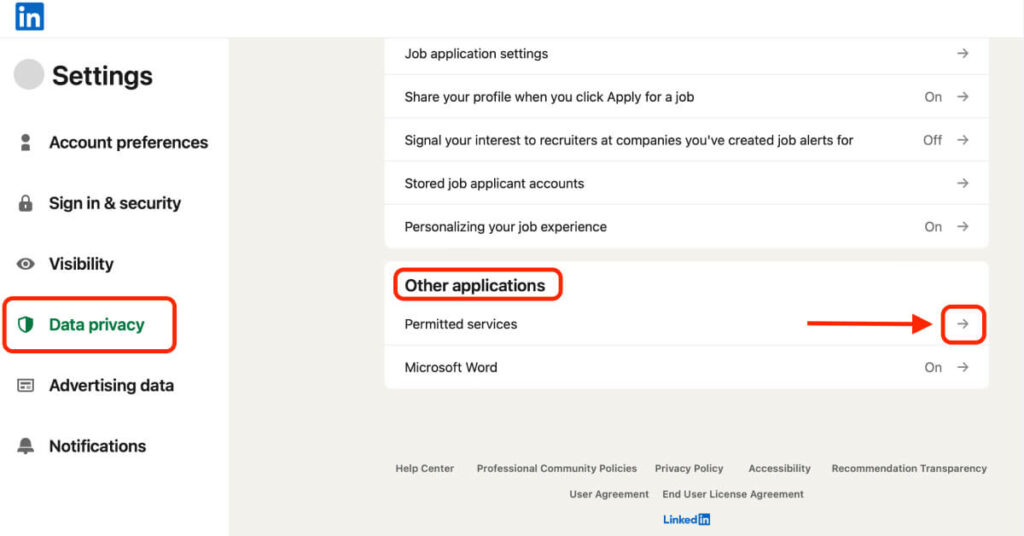
Task: Click the On status for Microsoft Word
Action: pos(933,368)
